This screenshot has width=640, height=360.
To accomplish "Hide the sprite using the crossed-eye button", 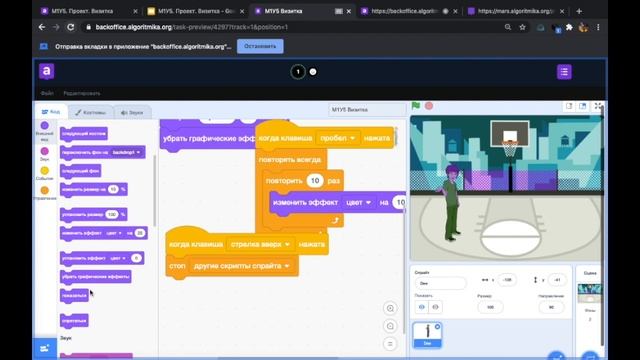I will pyautogui.click(x=435, y=307).
